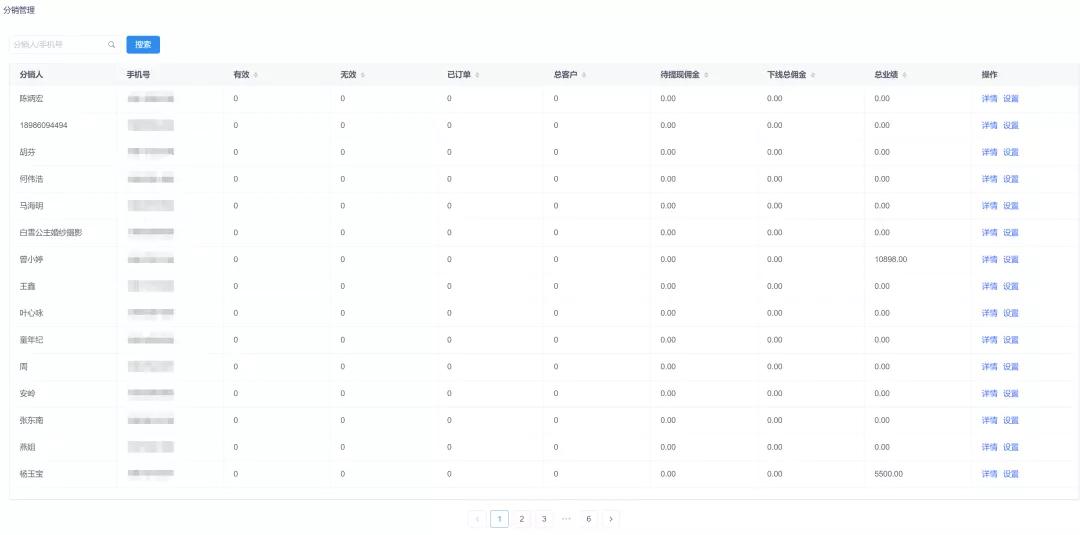Sort by 有效 column arrows

[x=256, y=75]
